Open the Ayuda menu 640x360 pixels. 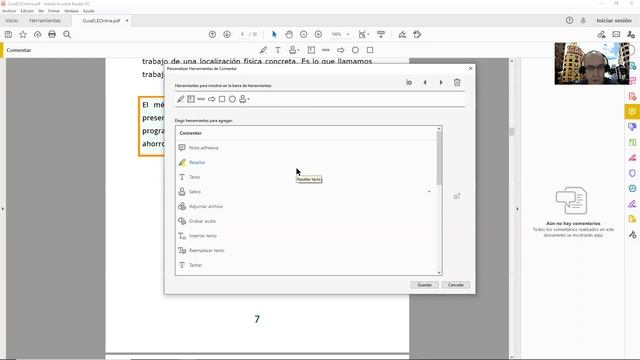pyautogui.click(x=89, y=11)
